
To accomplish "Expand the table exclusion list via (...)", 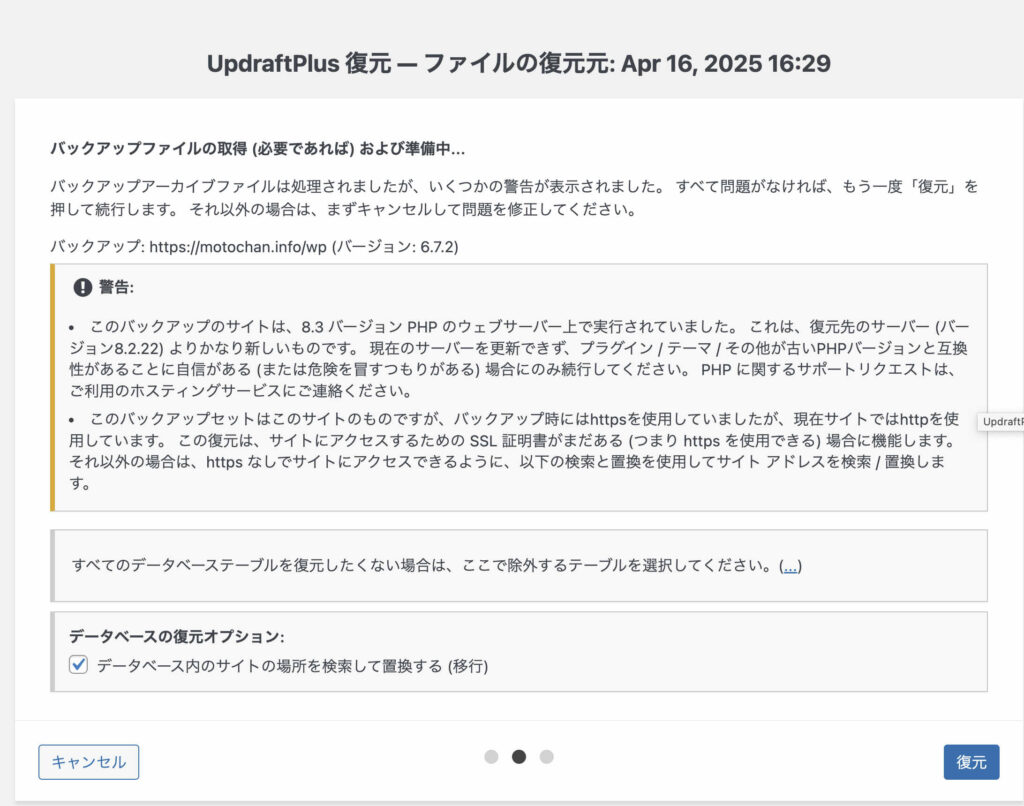I will pyautogui.click(x=790, y=566).
